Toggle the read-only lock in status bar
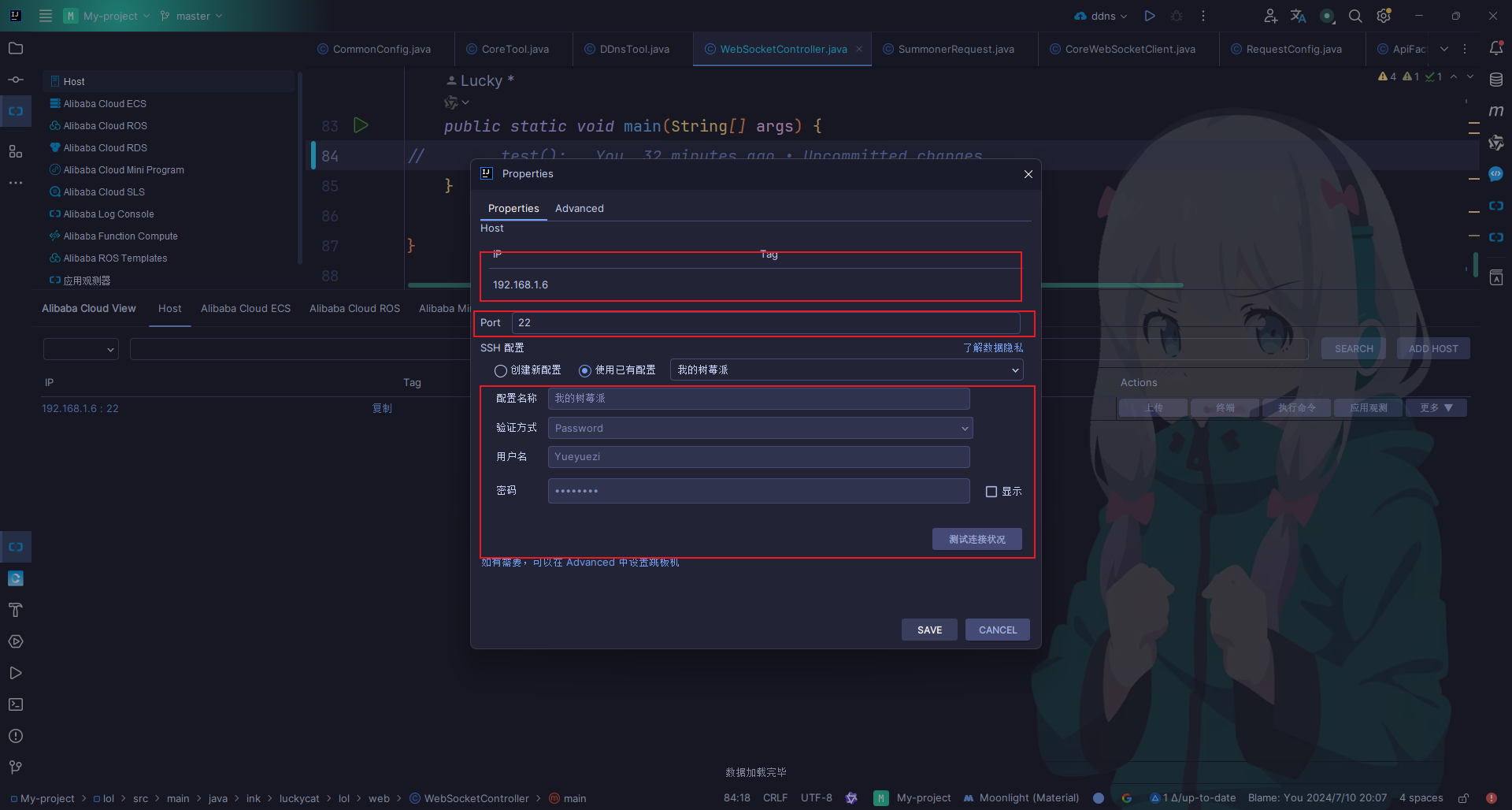This screenshot has width=1512, height=810. point(1463,798)
